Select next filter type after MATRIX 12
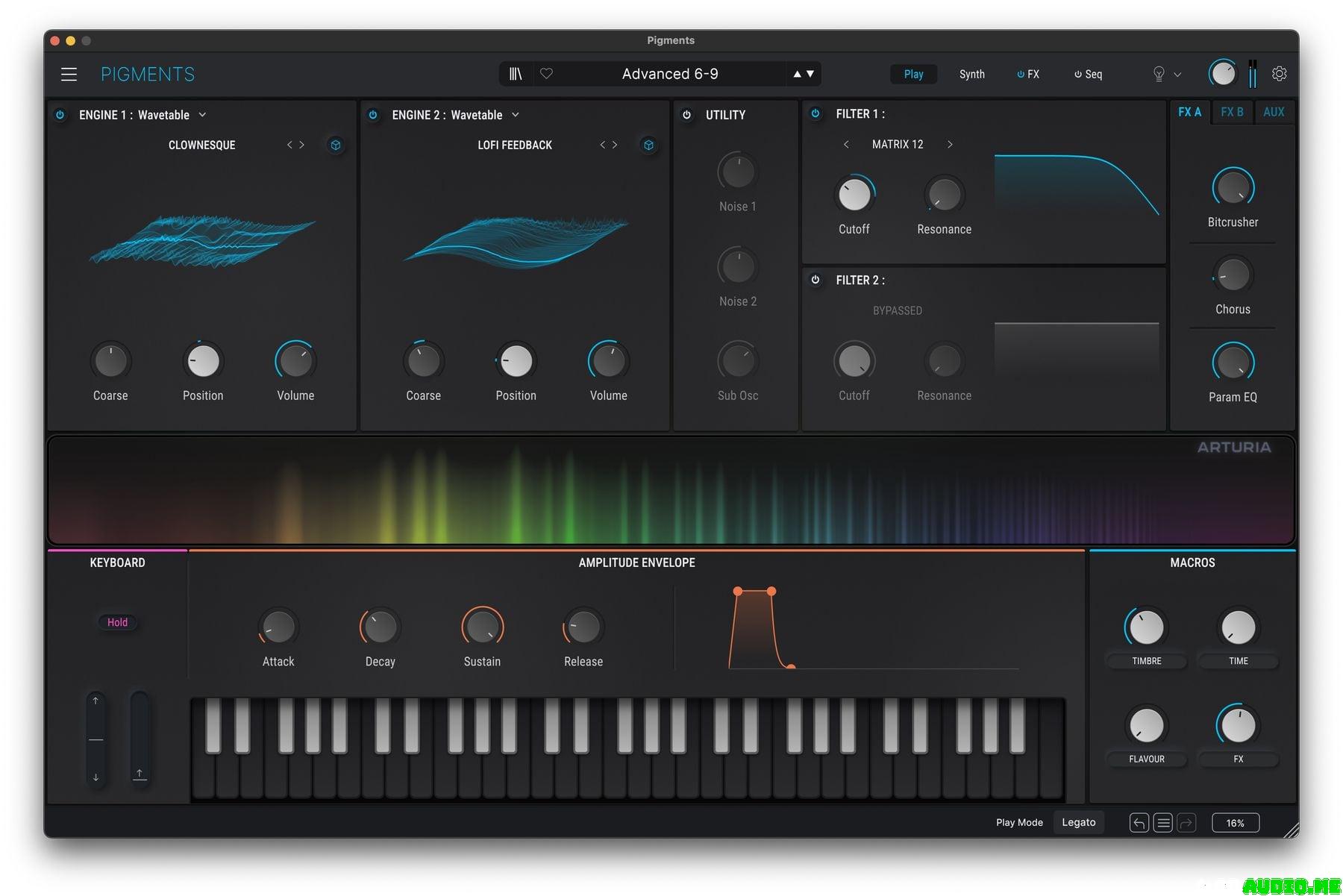Screen dimensions: 1343x896 pos(950,144)
